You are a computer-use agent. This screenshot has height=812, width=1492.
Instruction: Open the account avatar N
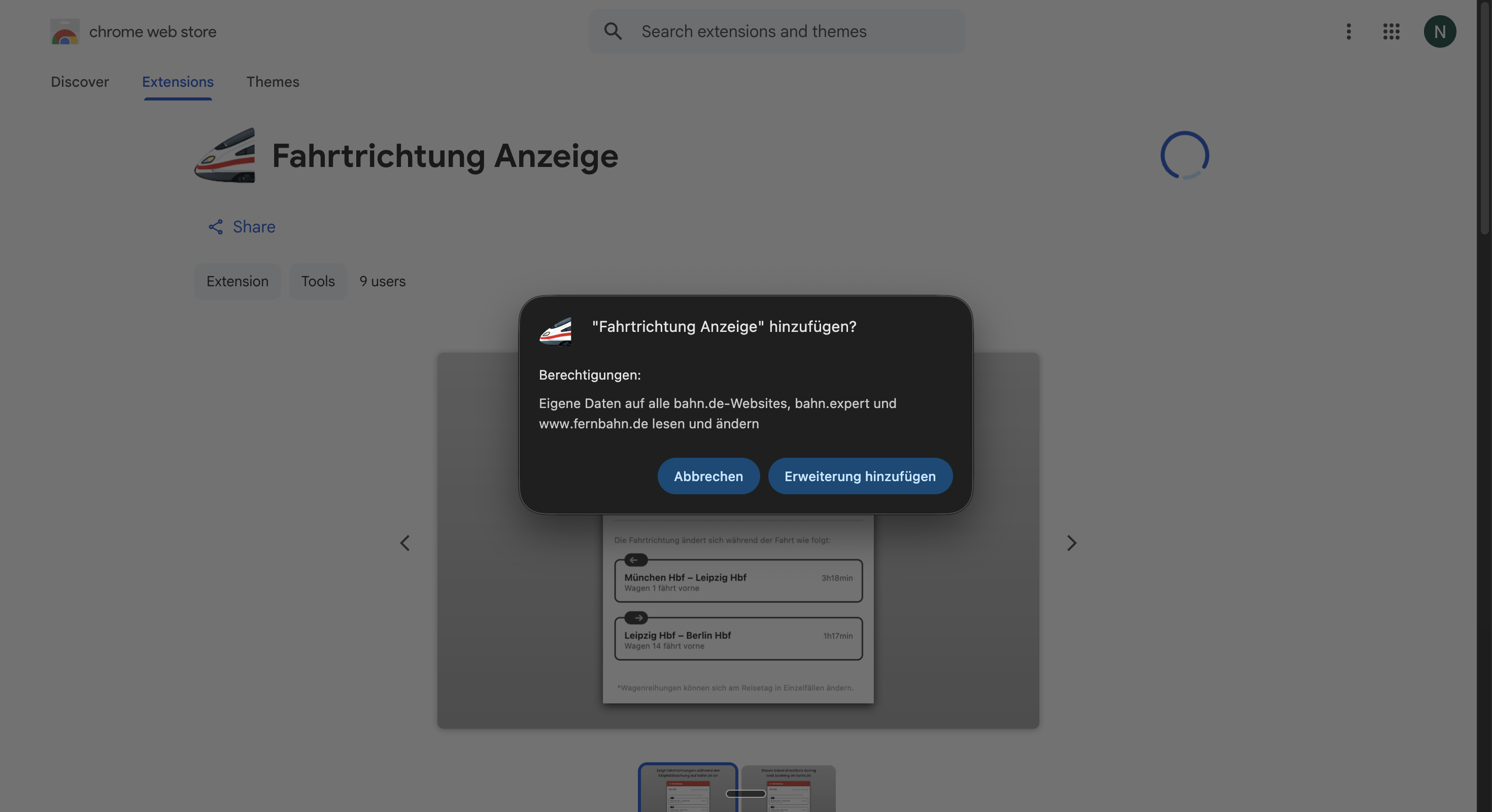point(1440,31)
